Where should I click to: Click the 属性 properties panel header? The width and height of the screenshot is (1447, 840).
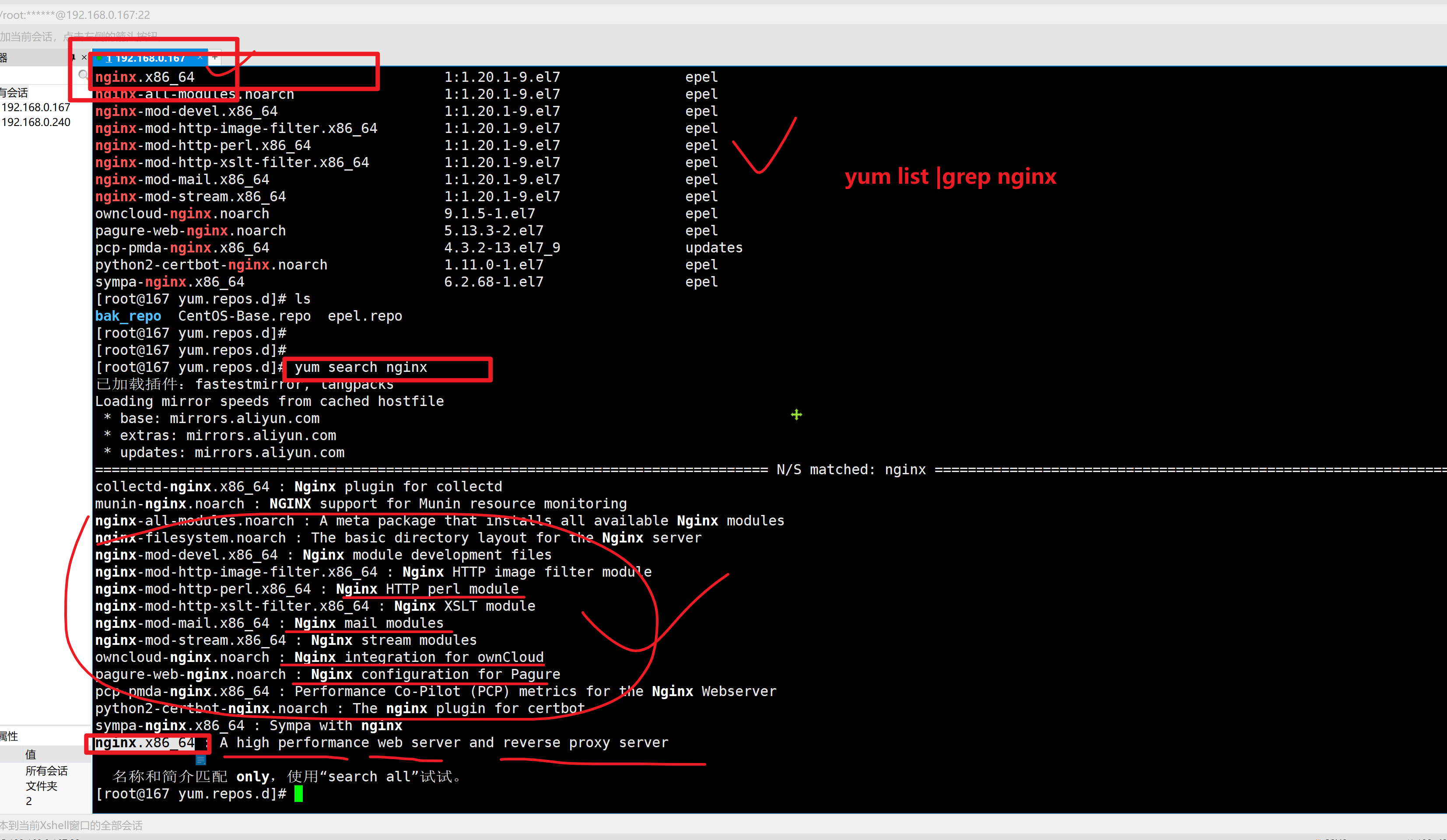click(x=9, y=736)
